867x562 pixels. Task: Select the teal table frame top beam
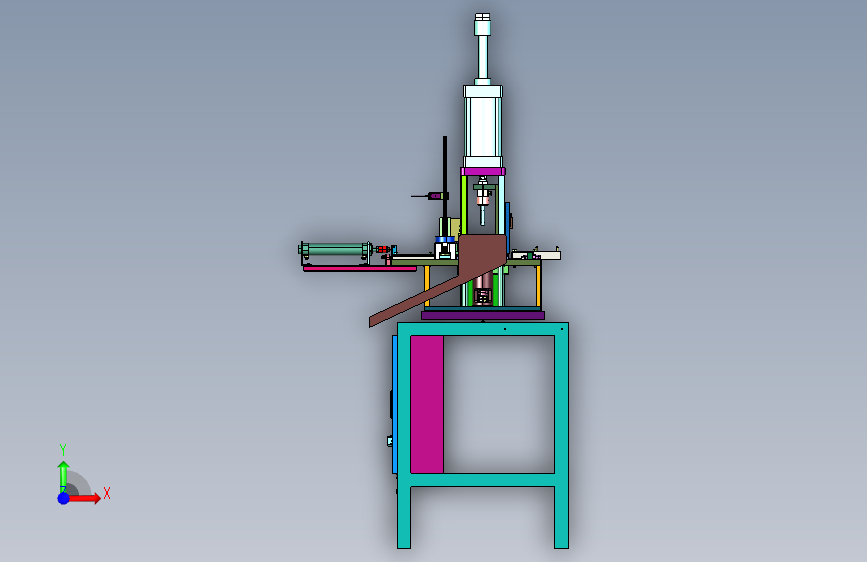(483, 329)
